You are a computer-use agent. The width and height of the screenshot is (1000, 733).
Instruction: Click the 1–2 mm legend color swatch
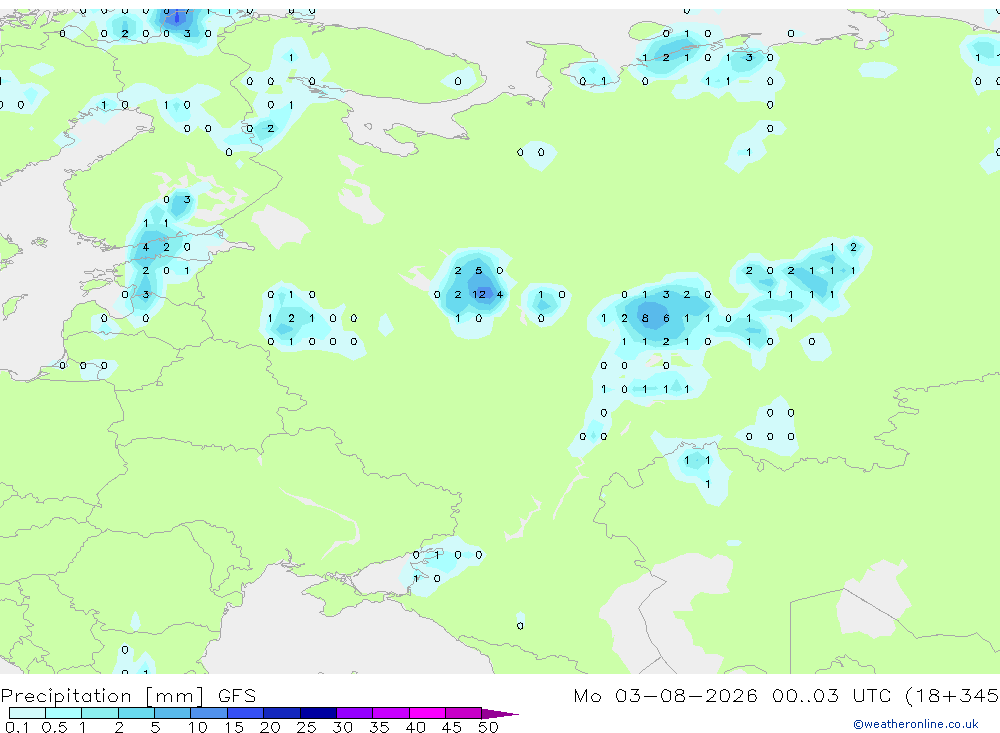pyautogui.click(x=100, y=713)
